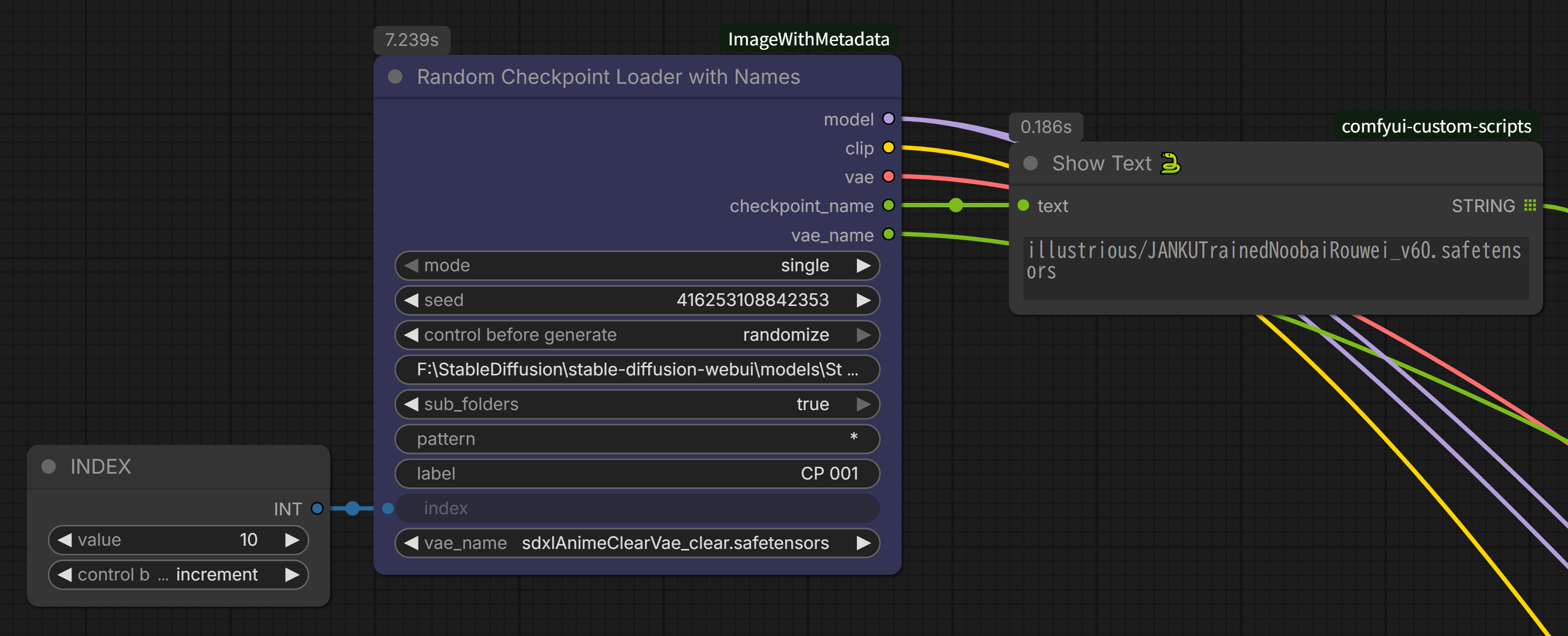Viewport: 1568px width, 636px height.
Task: Toggle sub_folders with its left arrow
Action: coord(412,404)
